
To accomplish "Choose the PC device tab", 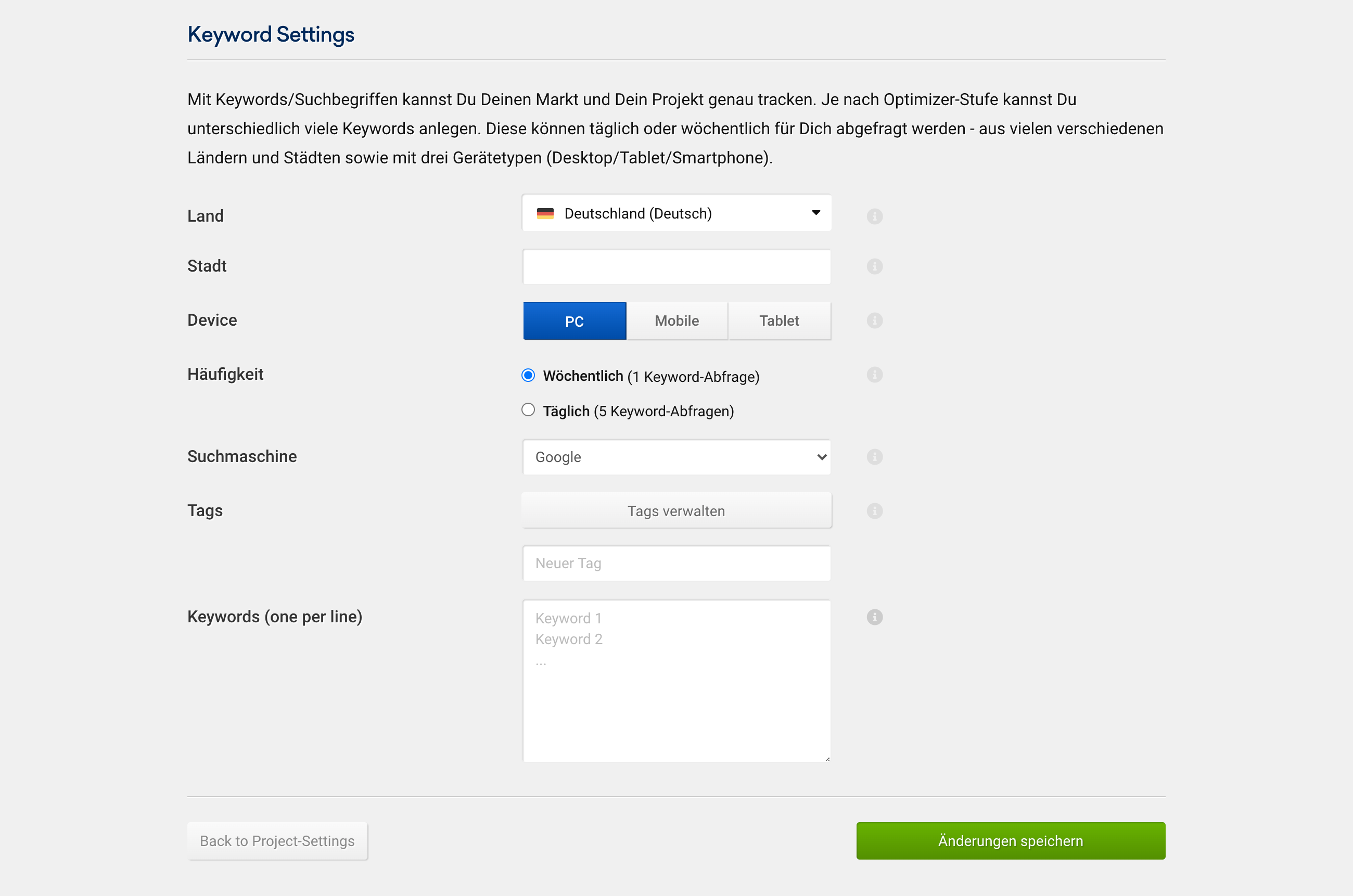I will 574,321.
